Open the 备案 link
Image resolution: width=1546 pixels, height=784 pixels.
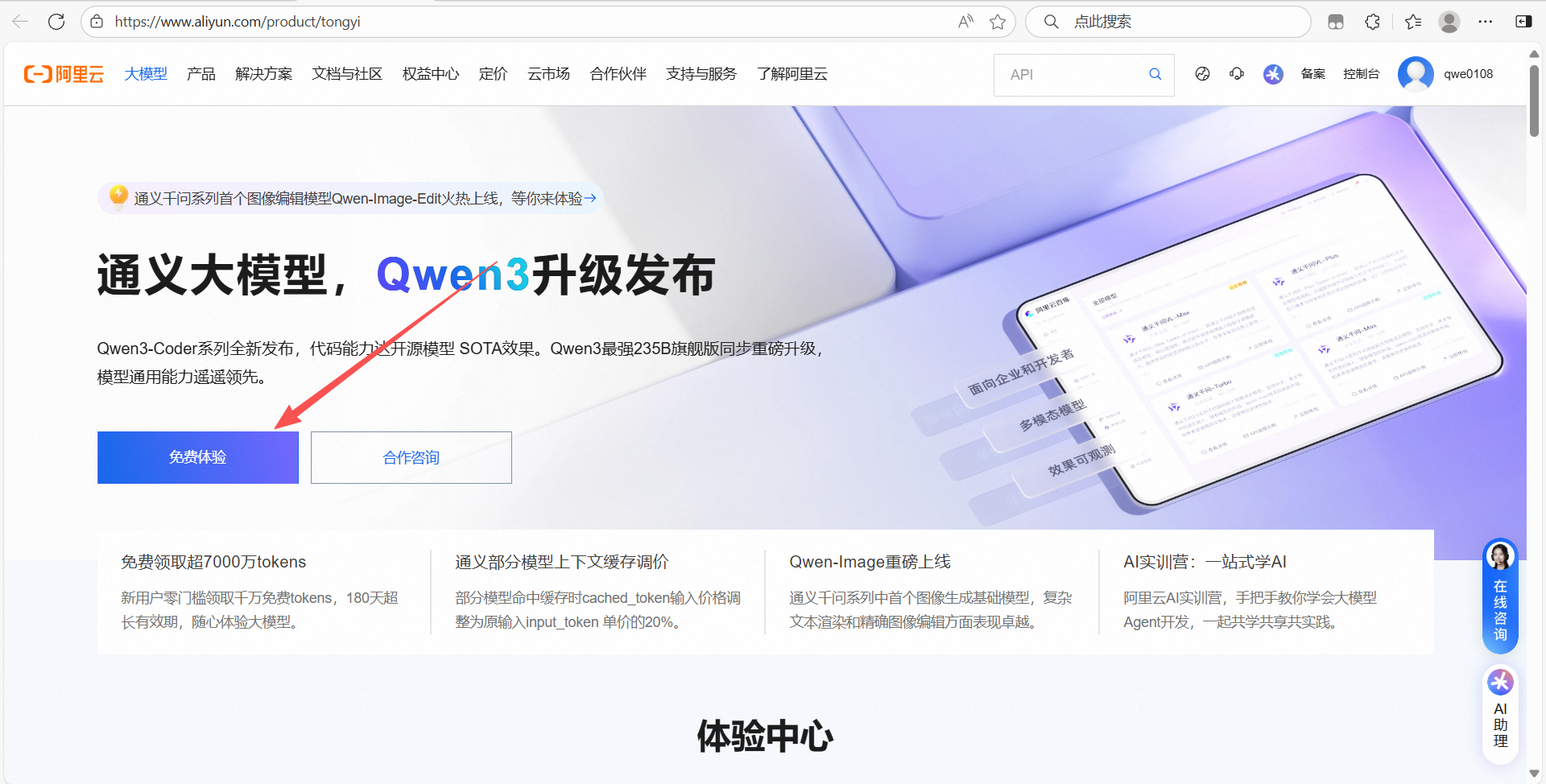(x=1313, y=74)
